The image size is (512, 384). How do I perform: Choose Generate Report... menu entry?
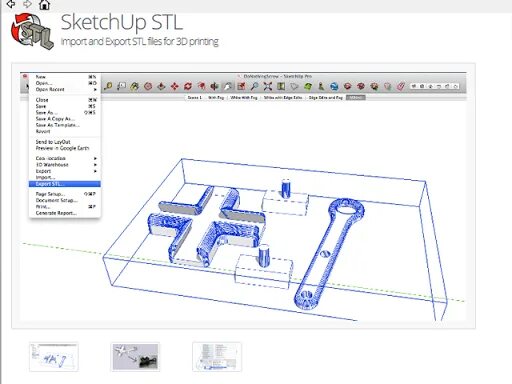pyautogui.click(x=65, y=213)
